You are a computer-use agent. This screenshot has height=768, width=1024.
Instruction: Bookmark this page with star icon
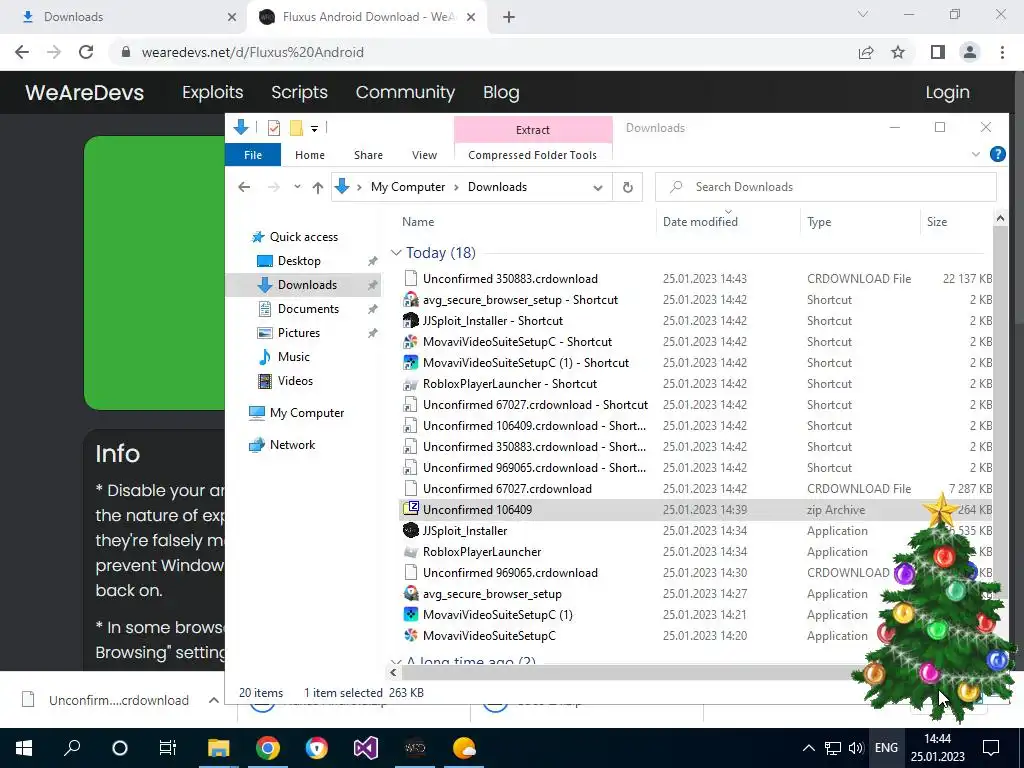(898, 52)
